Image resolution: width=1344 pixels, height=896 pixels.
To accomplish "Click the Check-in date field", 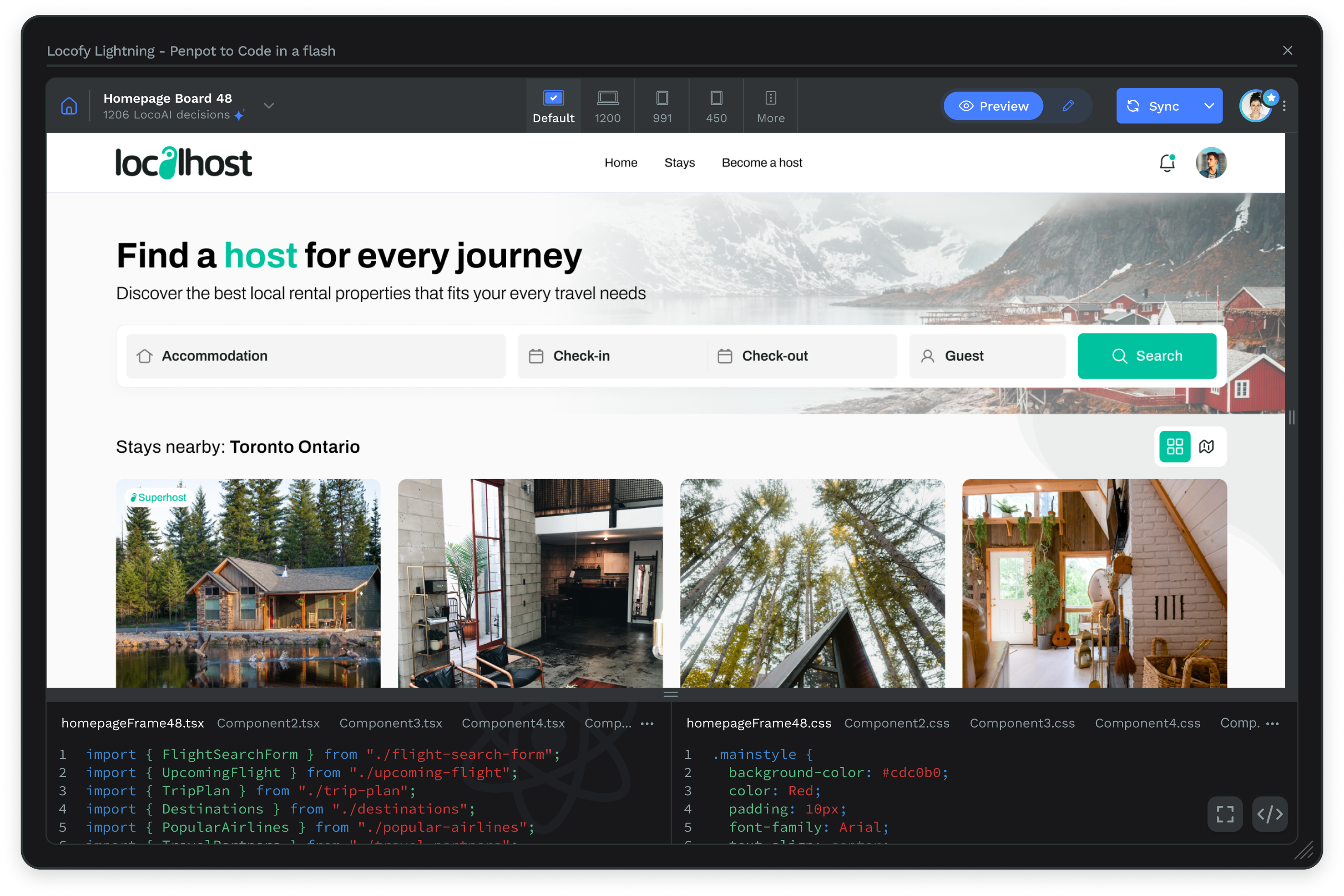I will click(x=612, y=356).
